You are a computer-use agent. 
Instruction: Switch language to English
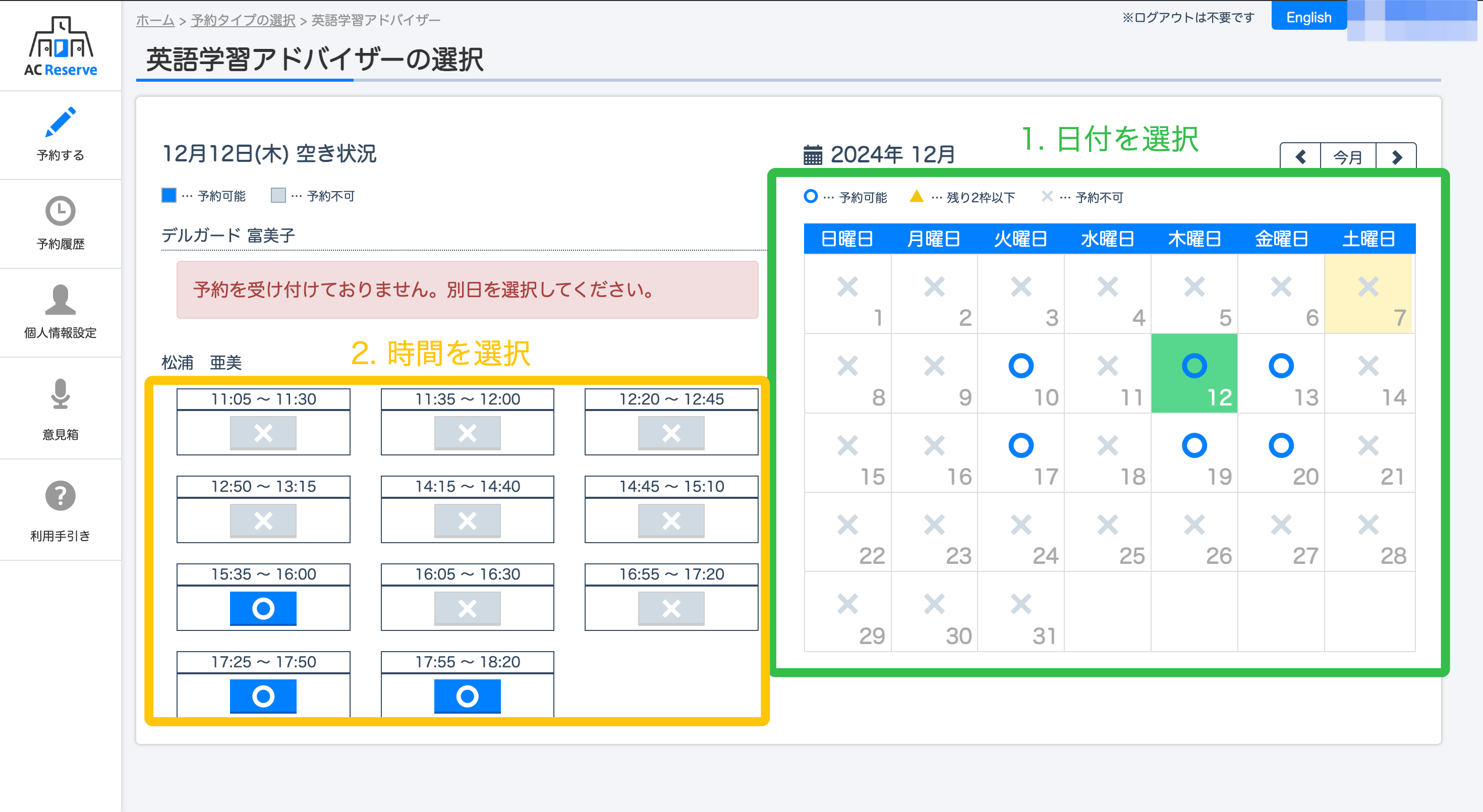1308,17
